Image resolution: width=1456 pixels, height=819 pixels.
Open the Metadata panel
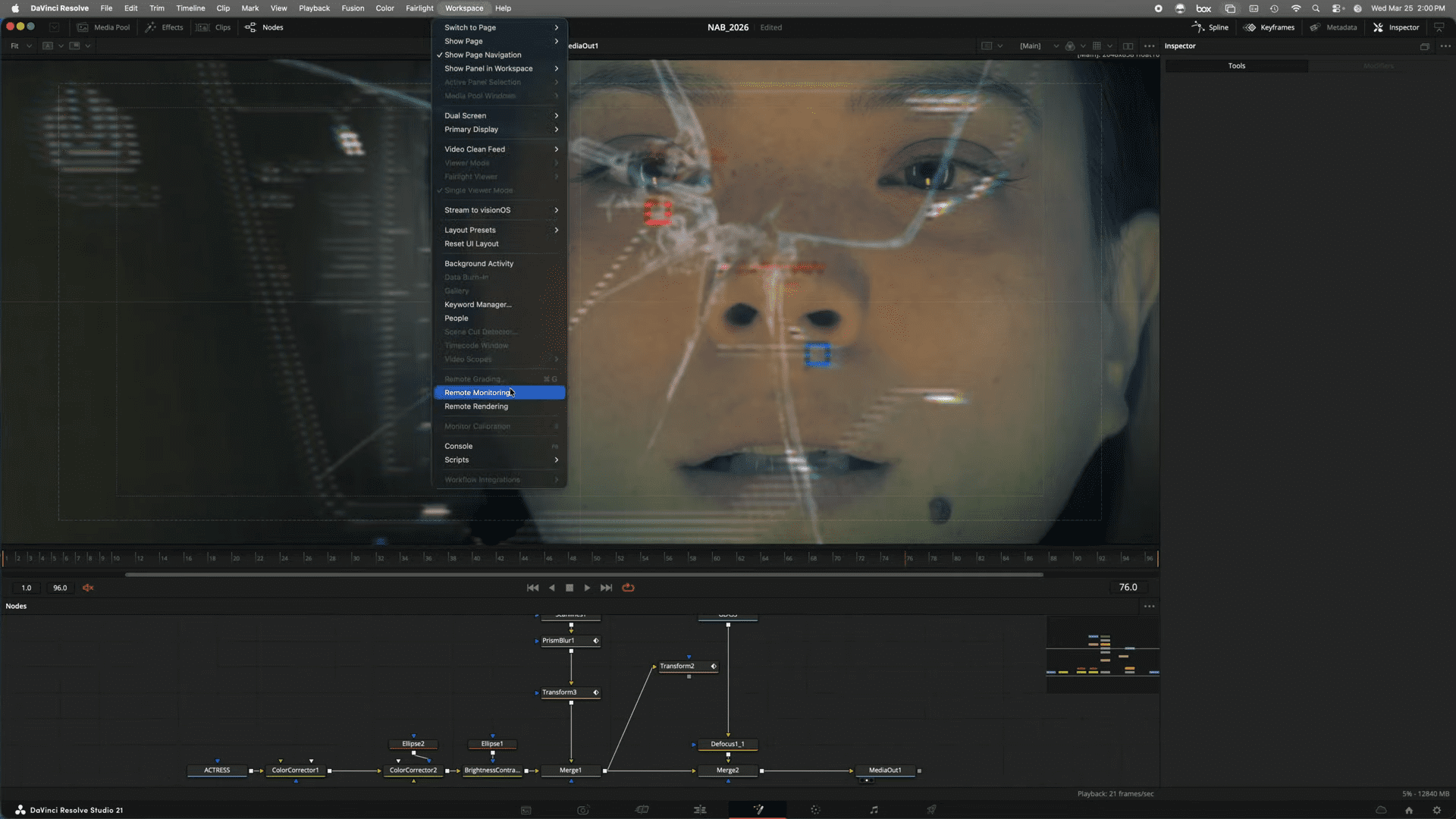point(1333,27)
